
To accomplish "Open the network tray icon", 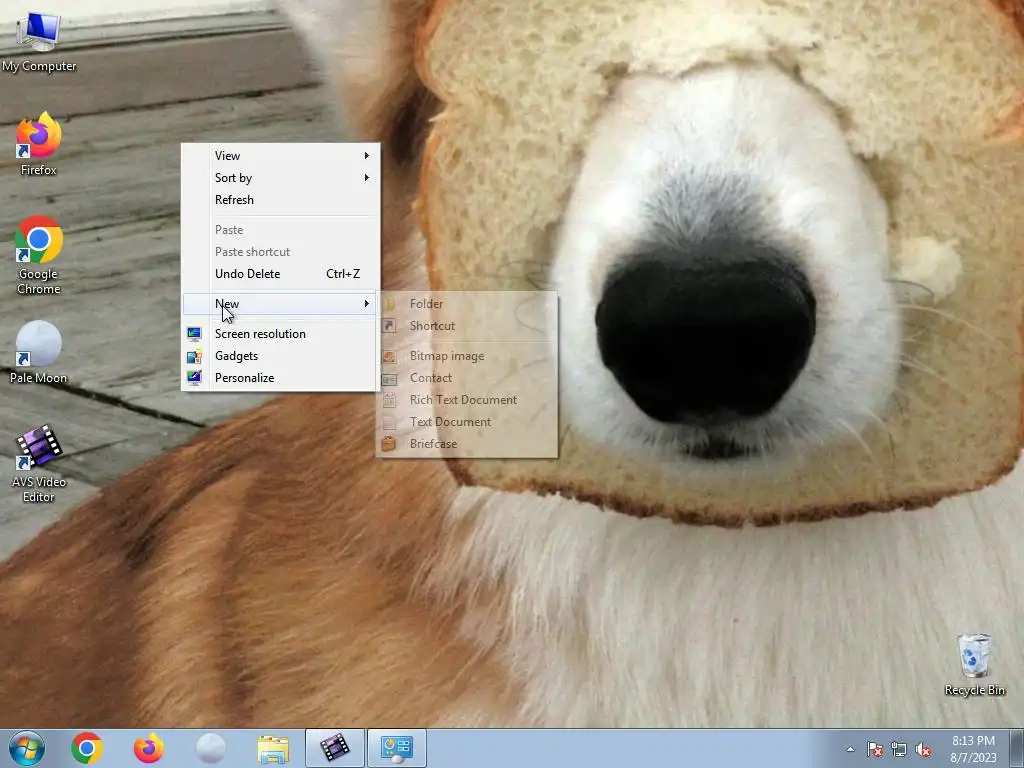I will click(x=899, y=749).
